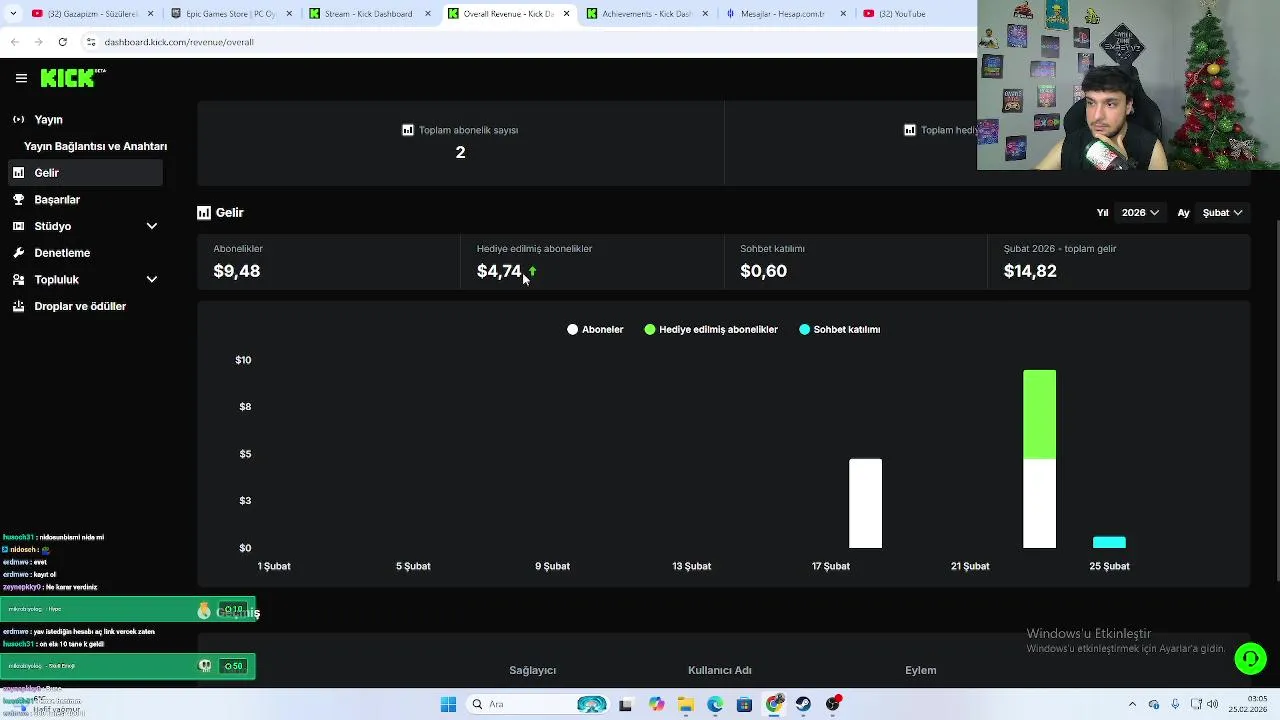Image resolution: width=1280 pixels, height=720 pixels.
Task: Click the Gelir section heading icon
Action: 204,213
